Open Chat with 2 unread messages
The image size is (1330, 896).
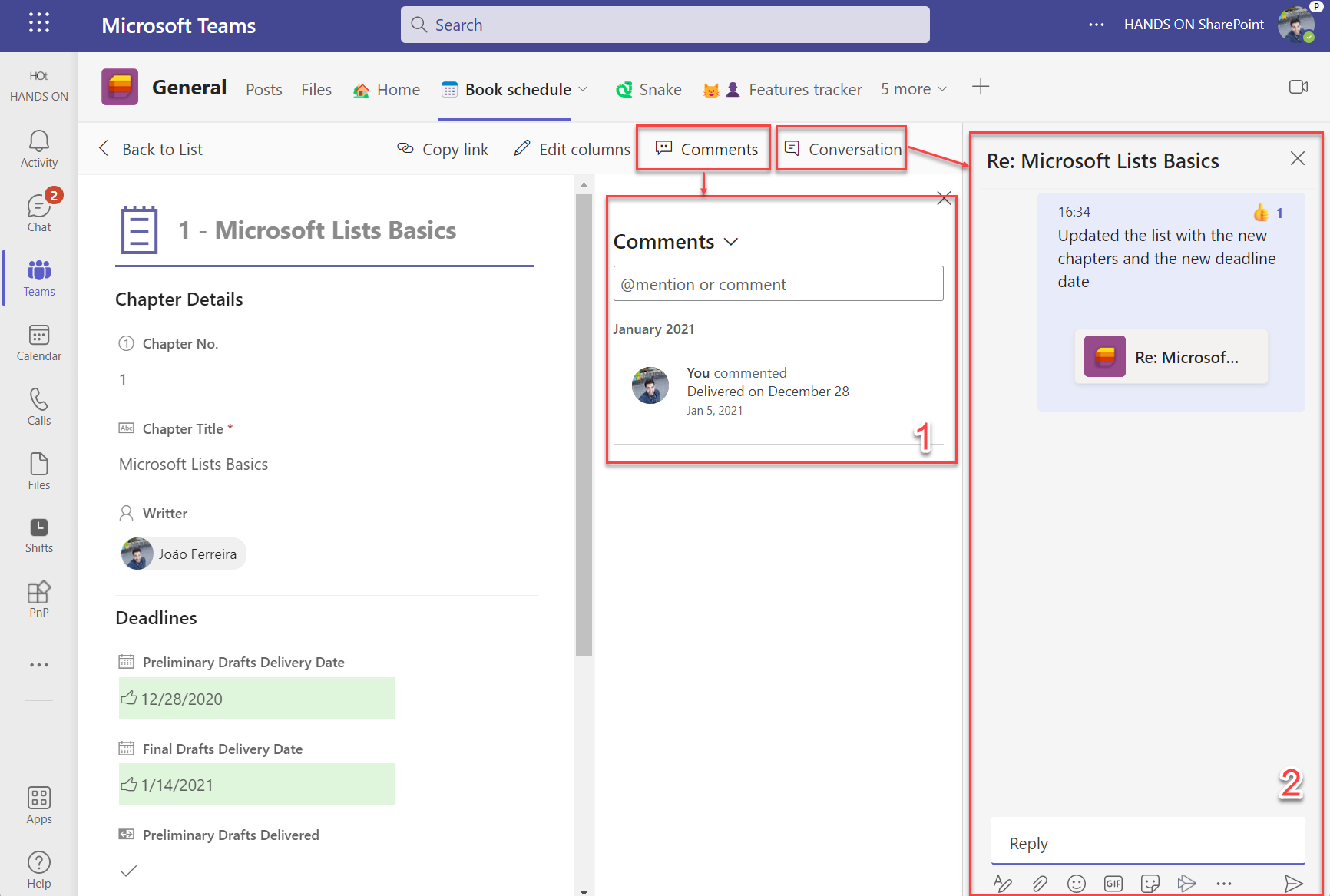point(39,213)
